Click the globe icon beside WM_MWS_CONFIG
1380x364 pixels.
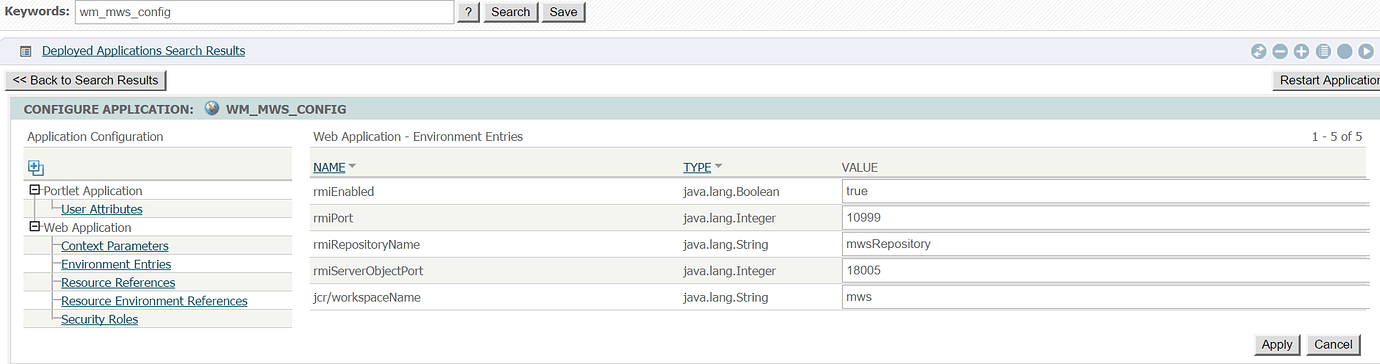click(211, 108)
